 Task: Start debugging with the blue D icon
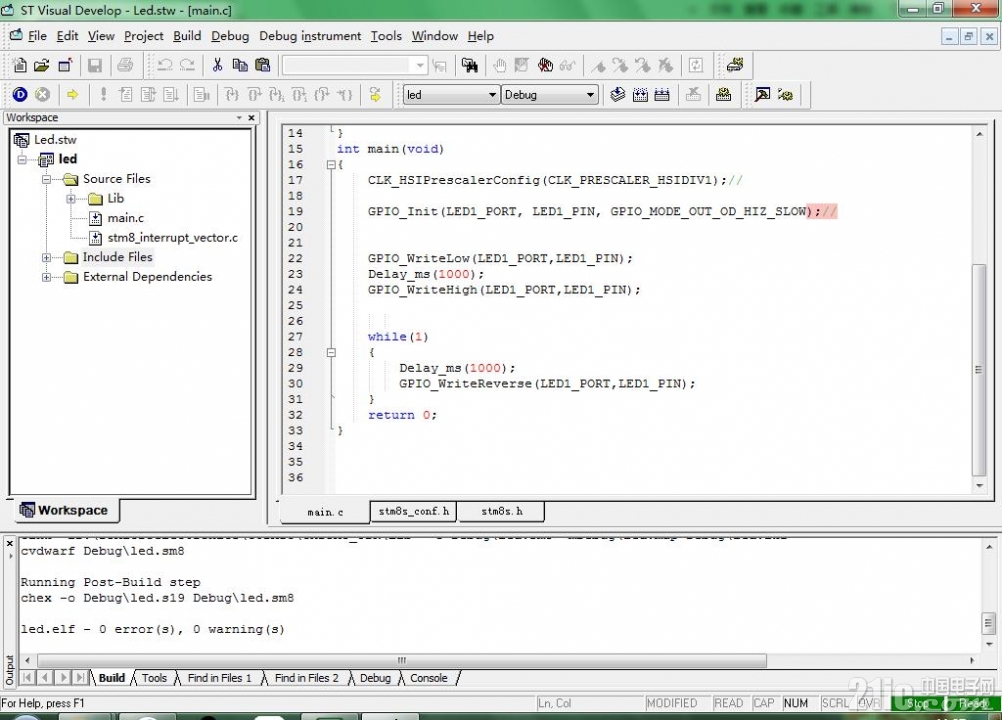tap(20, 95)
